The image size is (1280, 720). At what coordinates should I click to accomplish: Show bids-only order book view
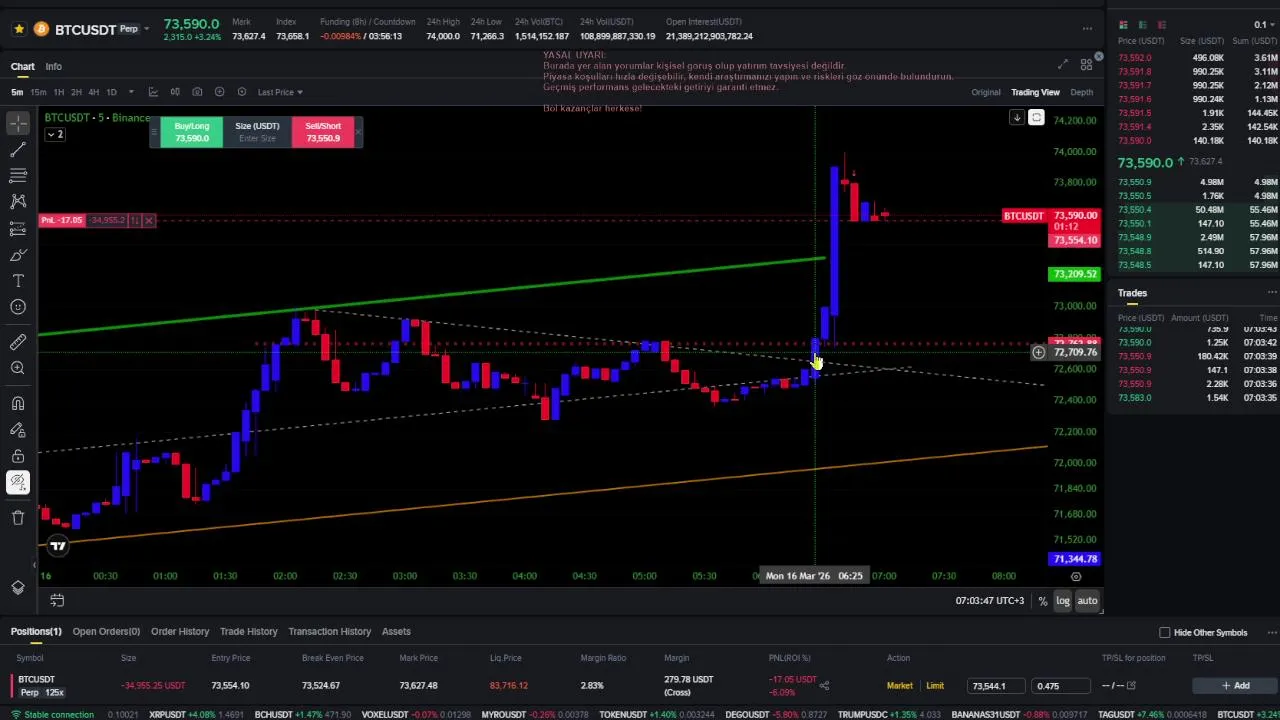[1142, 25]
